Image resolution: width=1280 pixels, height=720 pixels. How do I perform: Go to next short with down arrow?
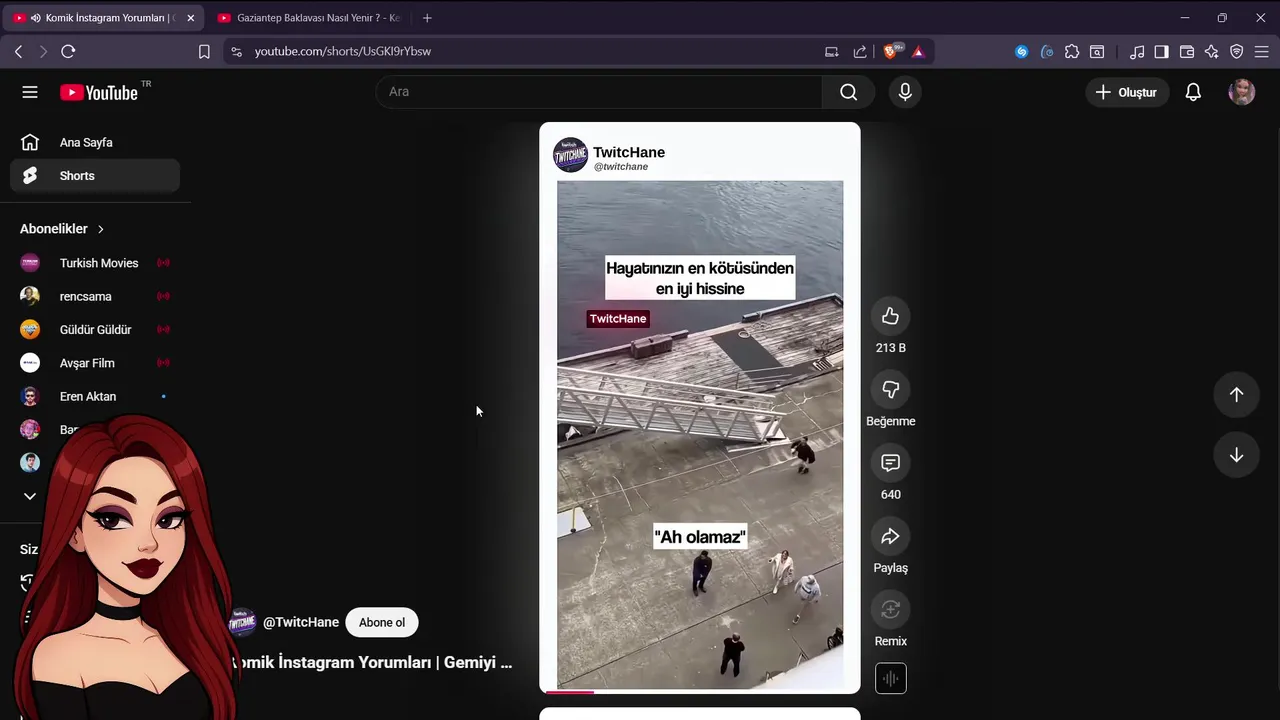(1236, 455)
